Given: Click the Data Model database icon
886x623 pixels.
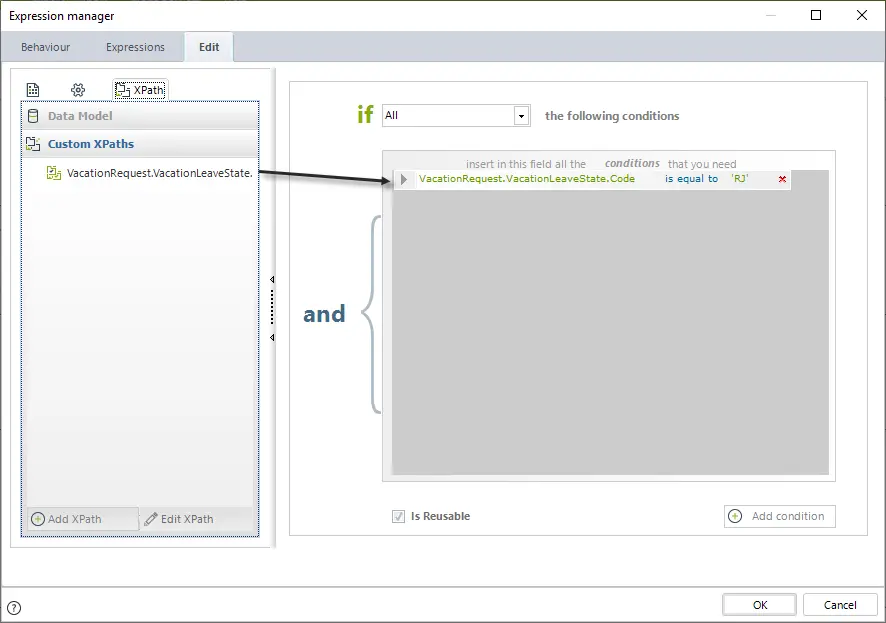Looking at the screenshot, I should 33,116.
